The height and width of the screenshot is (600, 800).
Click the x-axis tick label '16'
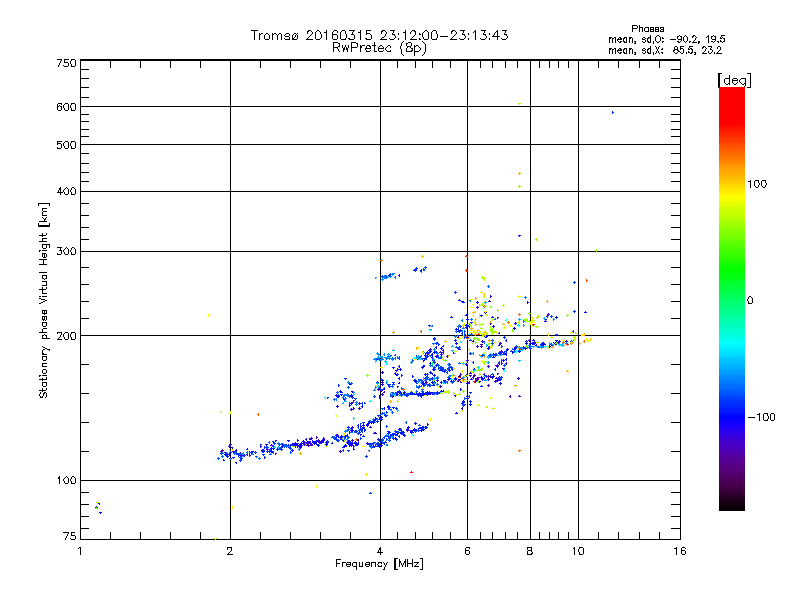pos(680,552)
